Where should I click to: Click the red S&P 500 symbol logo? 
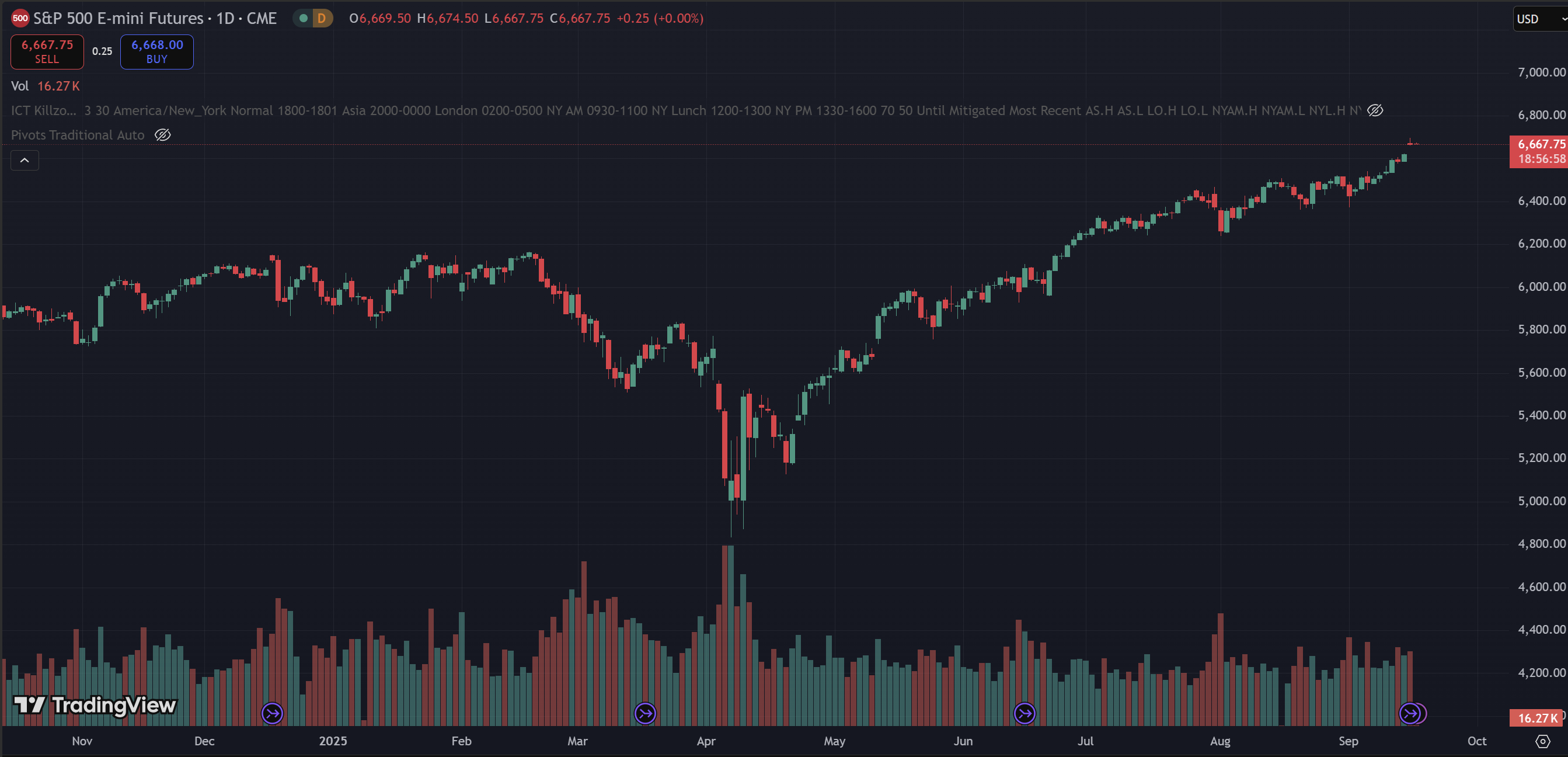pos(20,18)
